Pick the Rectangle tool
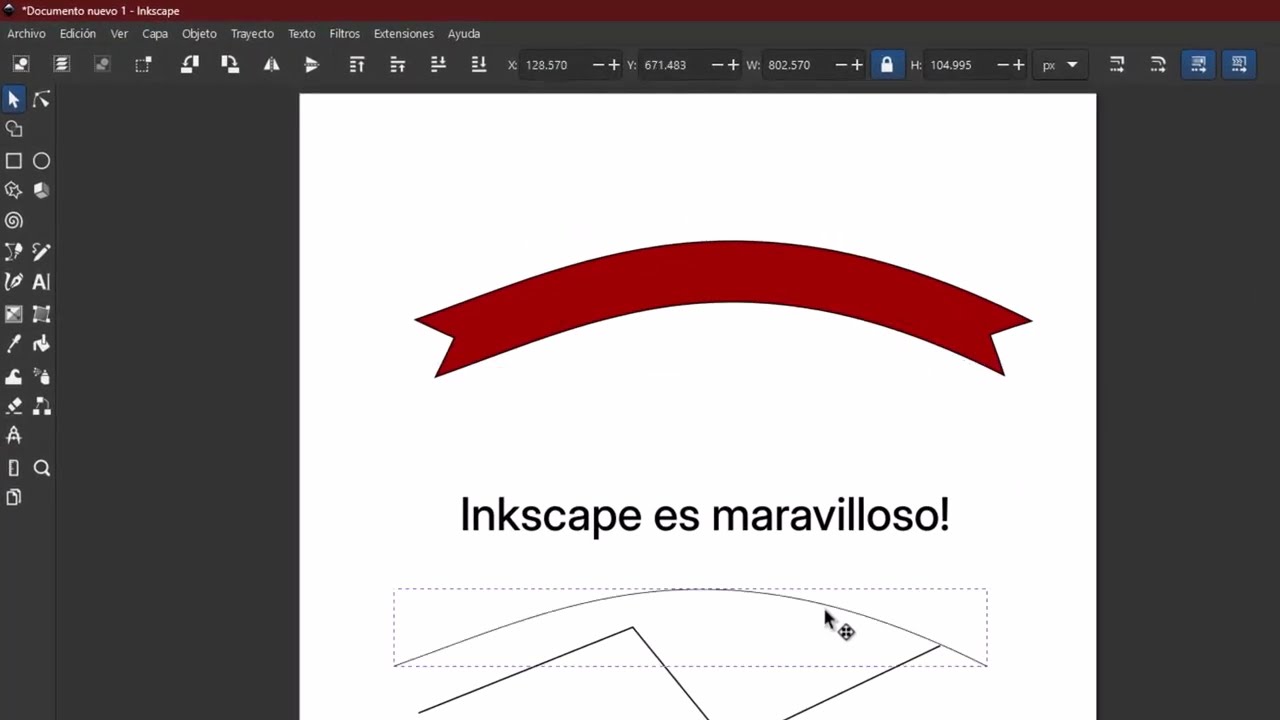 14,161
